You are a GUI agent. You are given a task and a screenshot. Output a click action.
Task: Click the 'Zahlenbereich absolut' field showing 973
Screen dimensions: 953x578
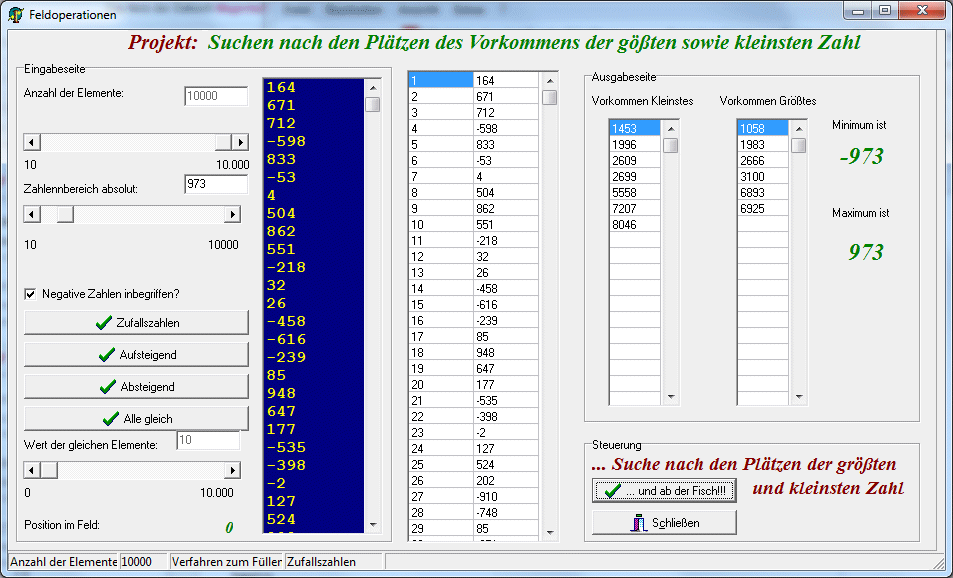(x=216, y=184)
